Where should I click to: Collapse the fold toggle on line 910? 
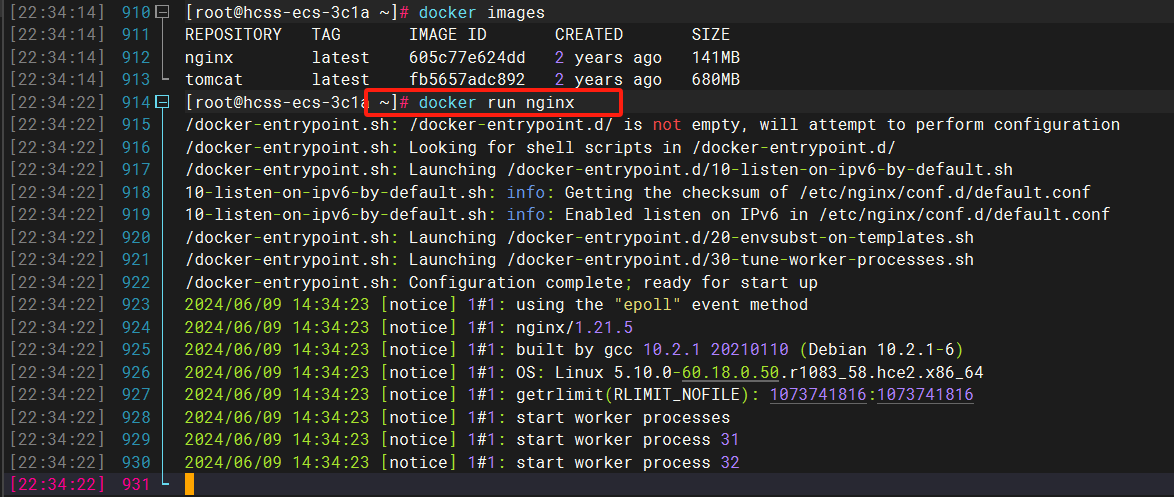165,13
